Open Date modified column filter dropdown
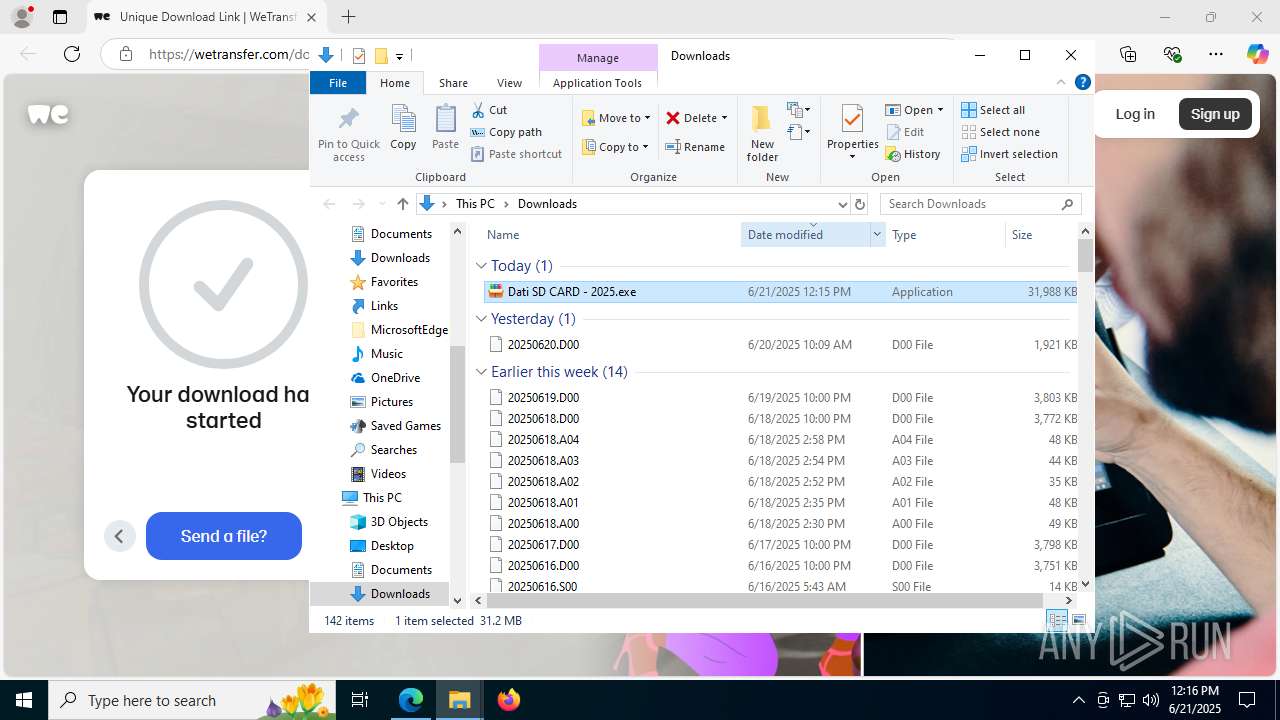The image size is (1280, 720). (877, 235)
